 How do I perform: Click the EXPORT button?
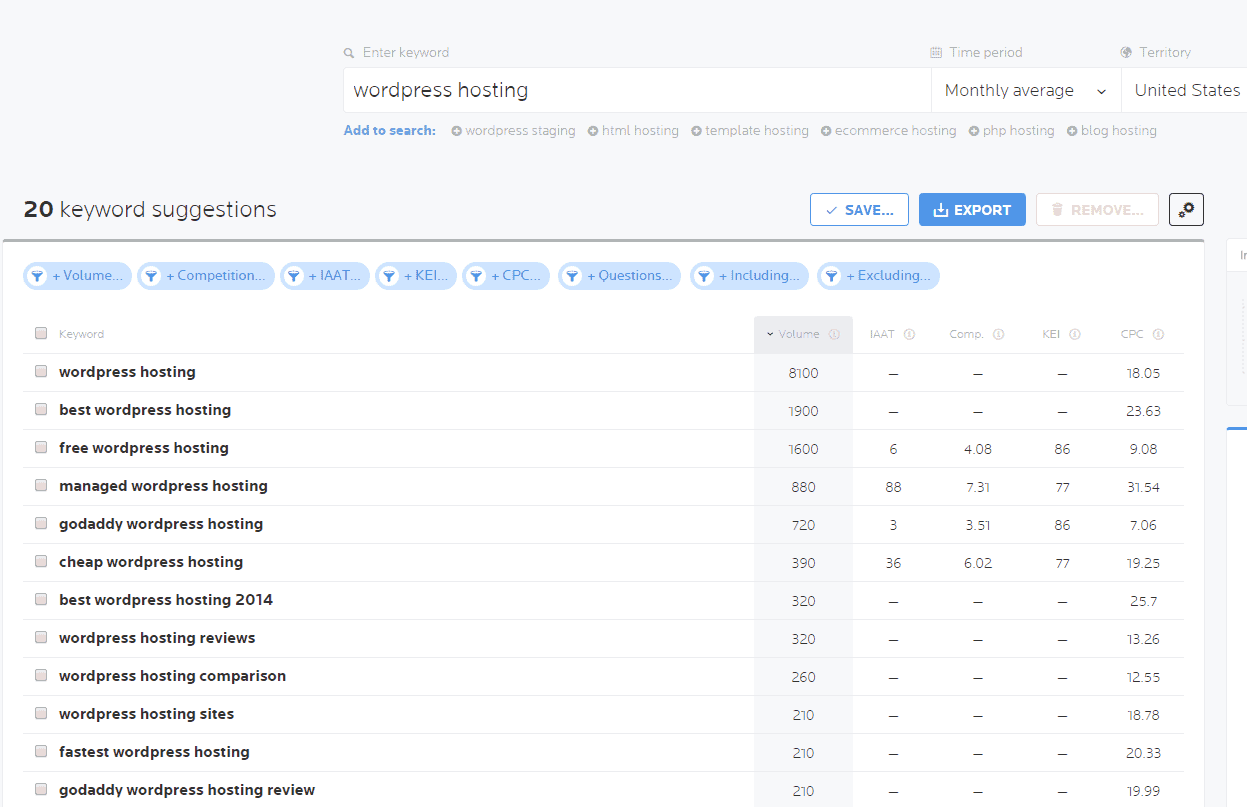tap(972, 210)
